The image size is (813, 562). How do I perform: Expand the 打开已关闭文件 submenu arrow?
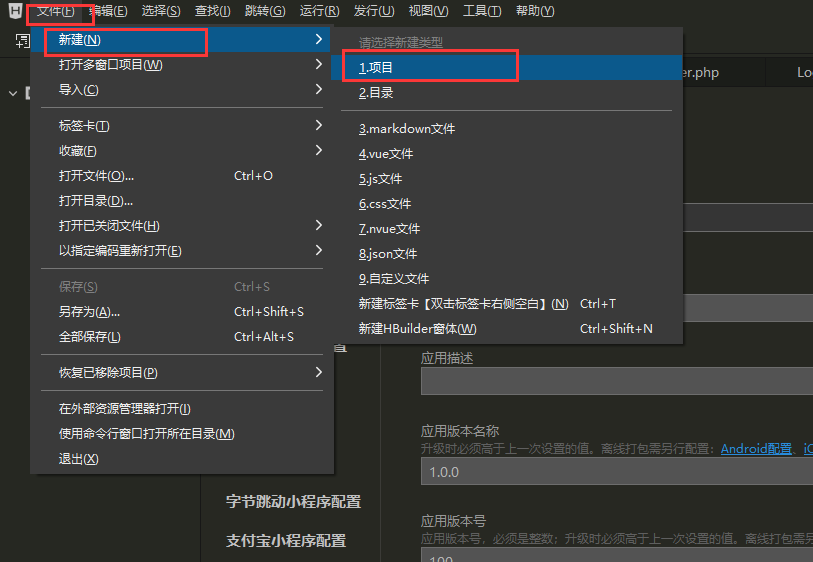pos(318,225)
